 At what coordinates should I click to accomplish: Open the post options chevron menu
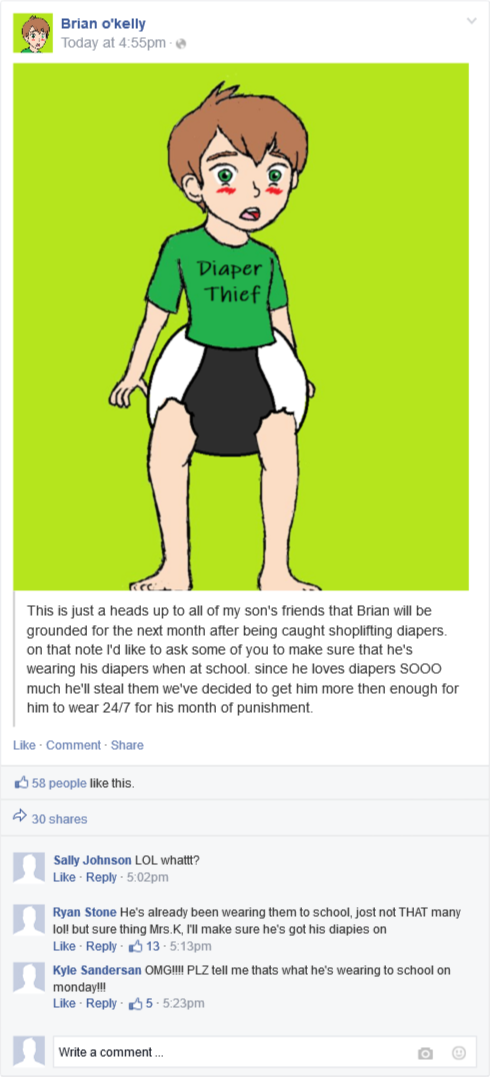pyautogui.click(x=471, y=21)
